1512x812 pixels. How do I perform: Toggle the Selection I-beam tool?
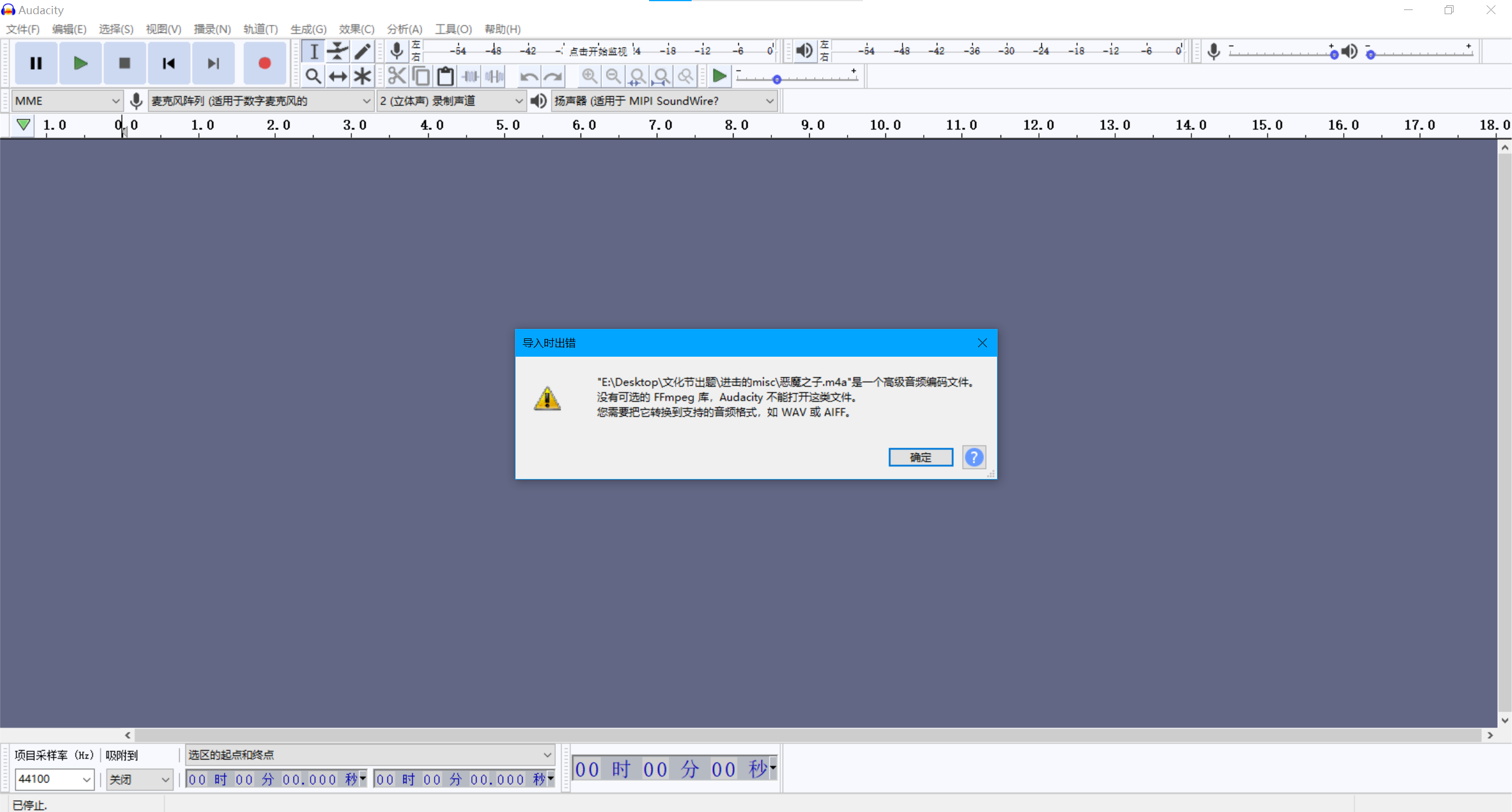click(x=314, y=51)
